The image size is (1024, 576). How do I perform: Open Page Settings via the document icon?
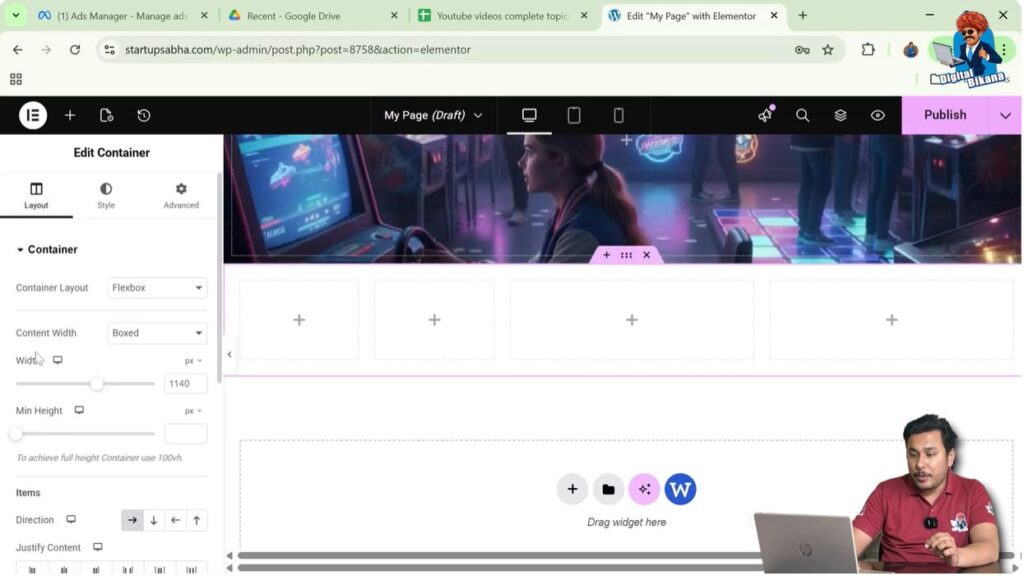[107, 115]
